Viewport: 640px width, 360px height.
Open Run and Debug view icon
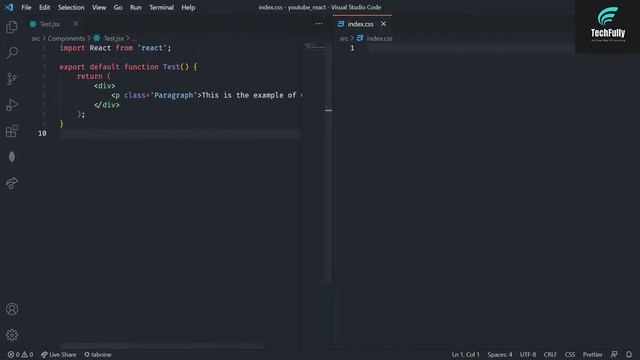(x=12, y=105)
